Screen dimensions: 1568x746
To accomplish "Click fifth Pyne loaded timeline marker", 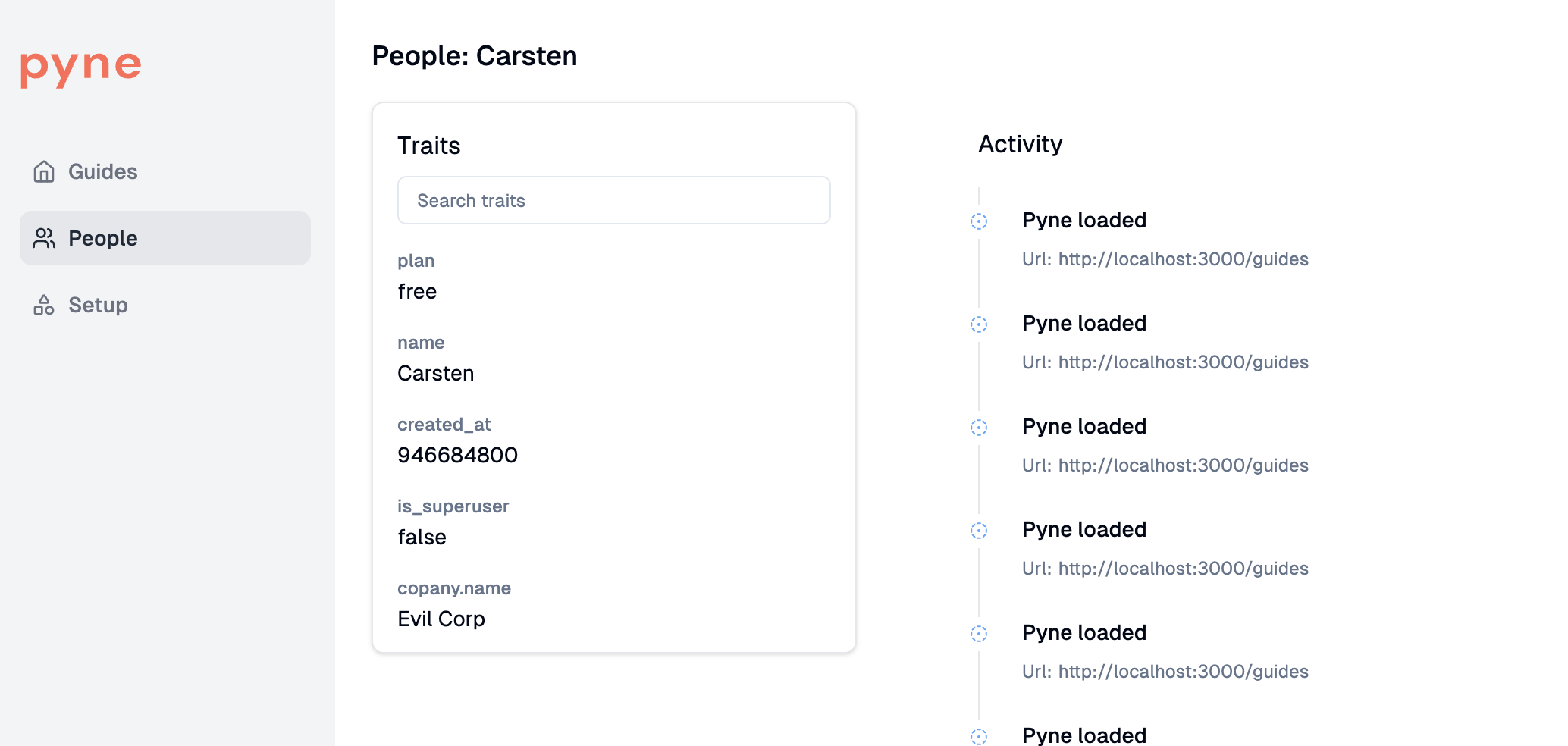I will (x=979, y=634).
